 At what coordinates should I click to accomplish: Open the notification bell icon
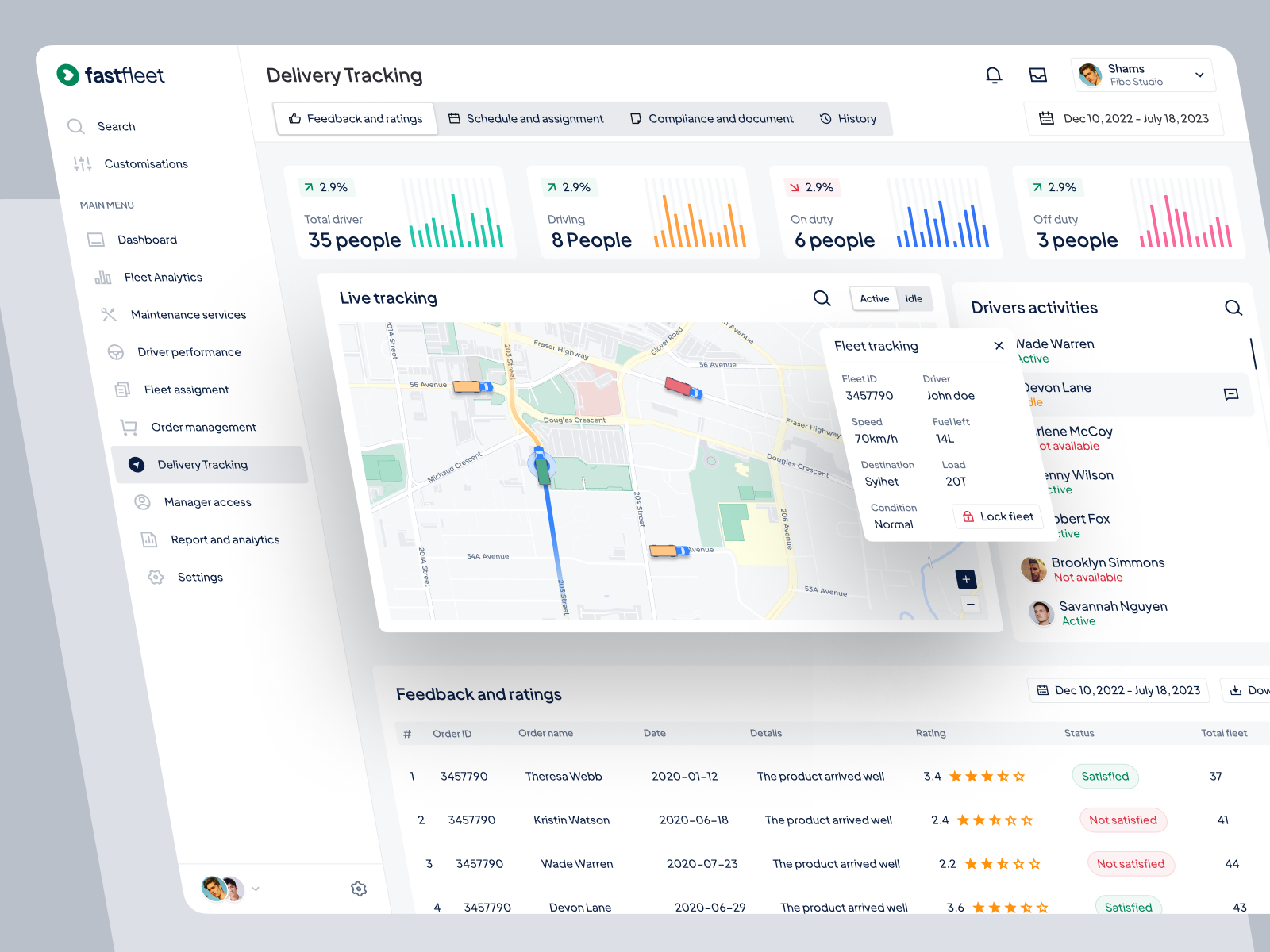(x=994, y=75)
